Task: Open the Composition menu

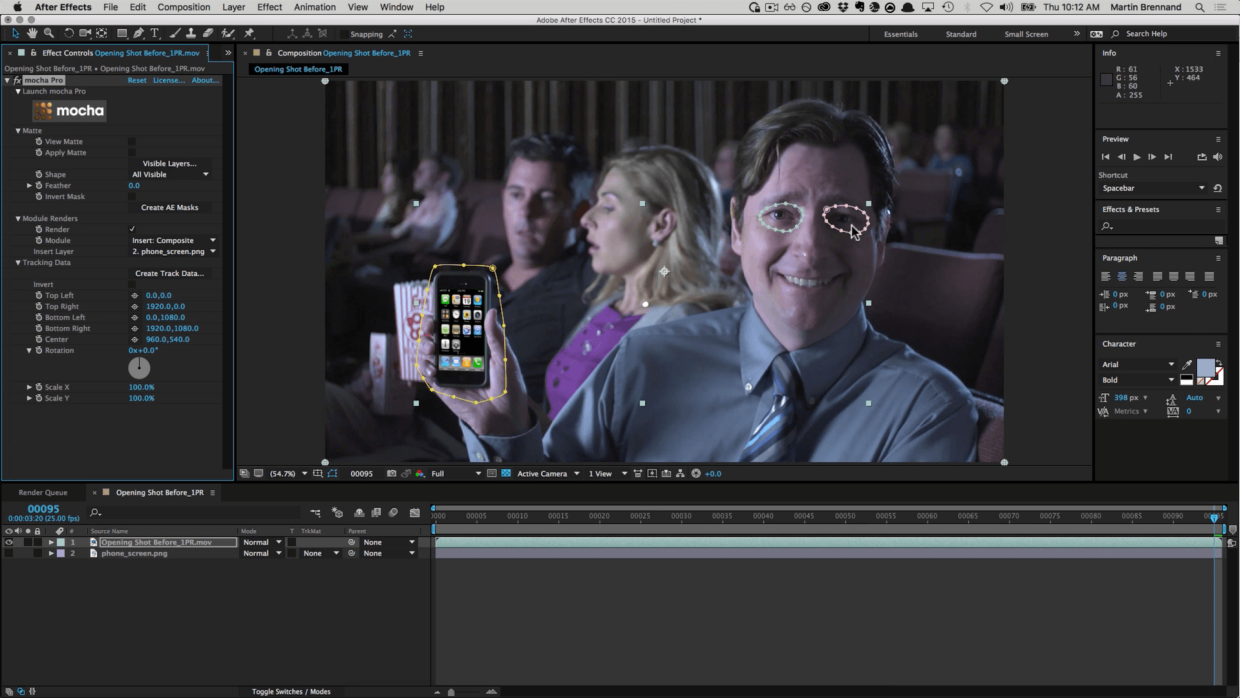Action: click(184, 7)
